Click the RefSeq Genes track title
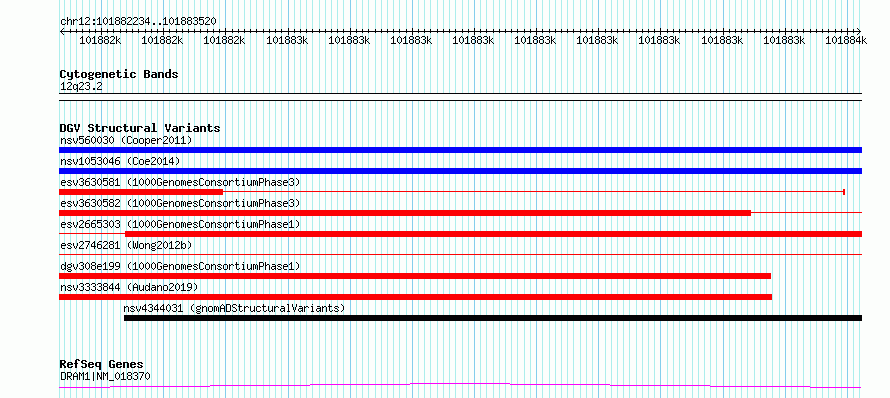890x398 pixels. (102, 365)
